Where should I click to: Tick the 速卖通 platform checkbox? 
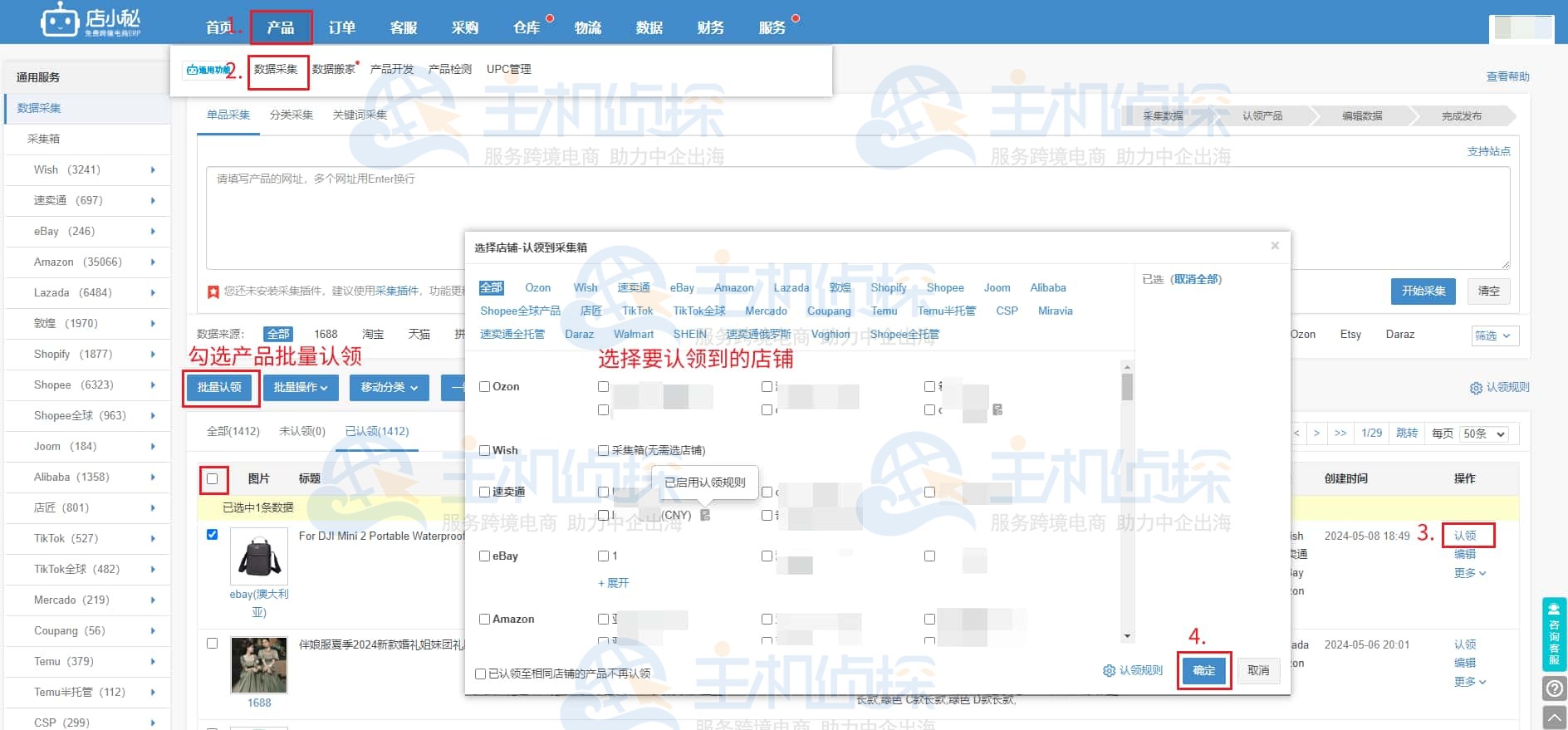(x=485, y=492)
